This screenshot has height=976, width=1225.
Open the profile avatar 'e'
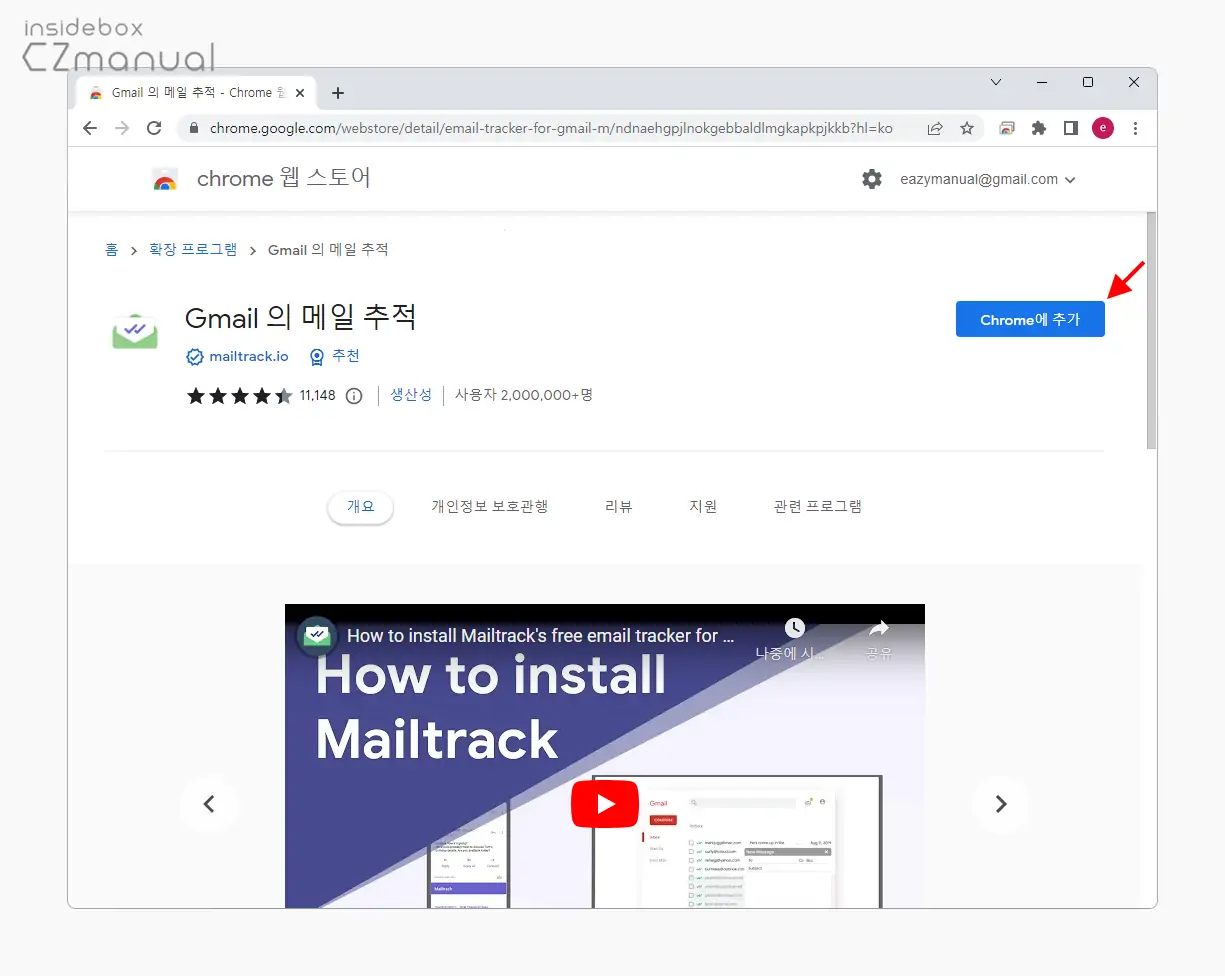tap(1103, 128)
